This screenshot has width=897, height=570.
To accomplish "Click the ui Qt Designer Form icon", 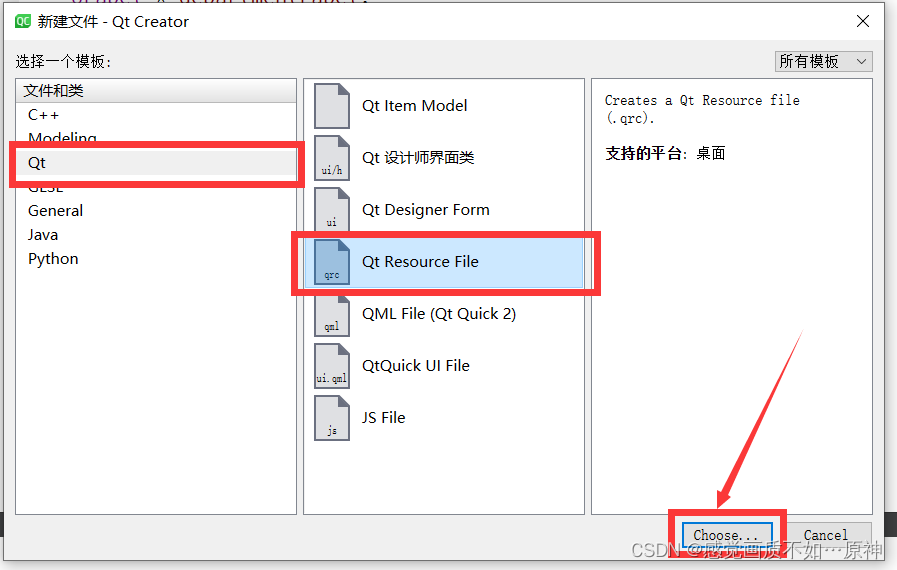I will point(332,210).
